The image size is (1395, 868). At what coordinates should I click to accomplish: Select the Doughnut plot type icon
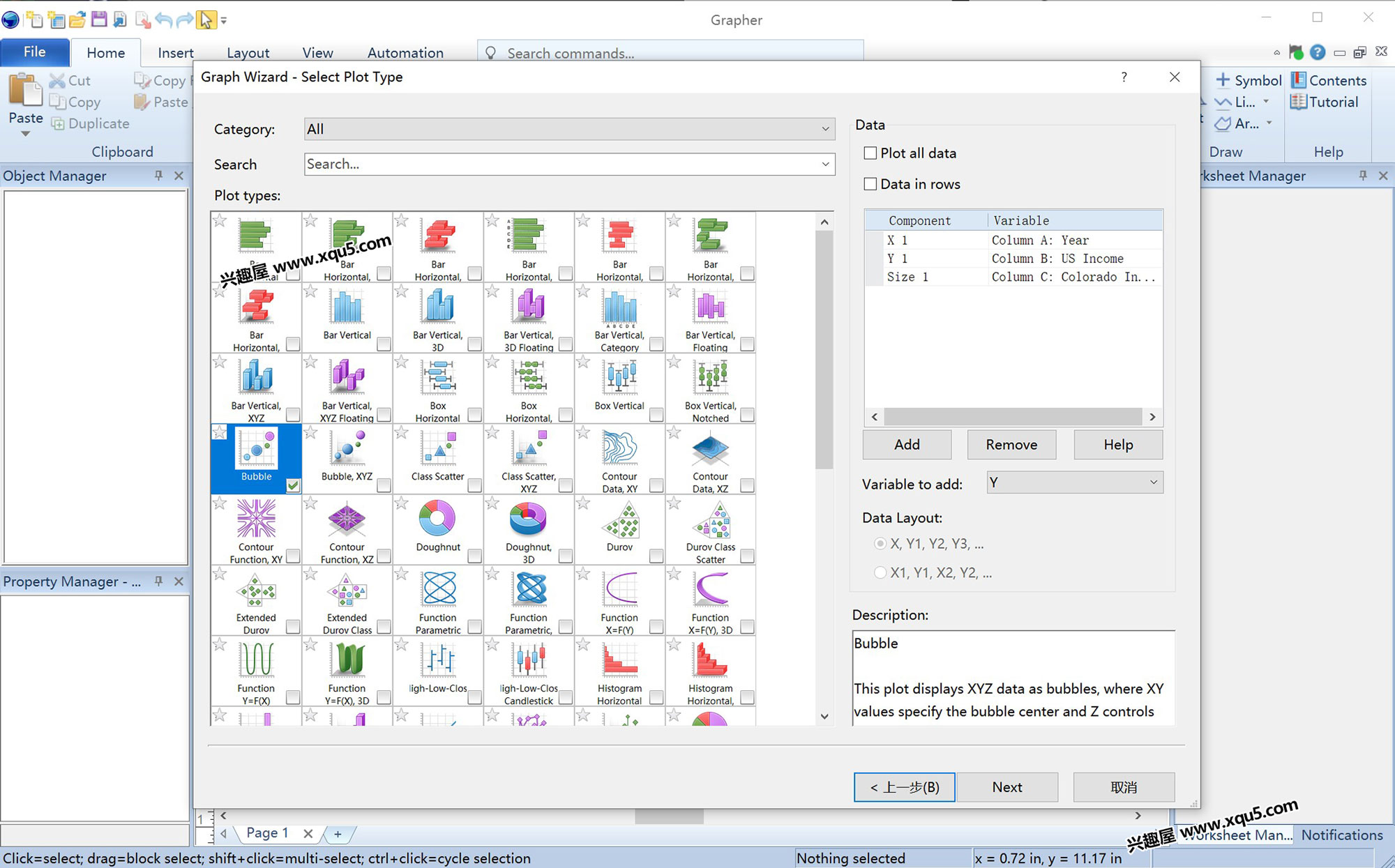click(x=437, y=519)
